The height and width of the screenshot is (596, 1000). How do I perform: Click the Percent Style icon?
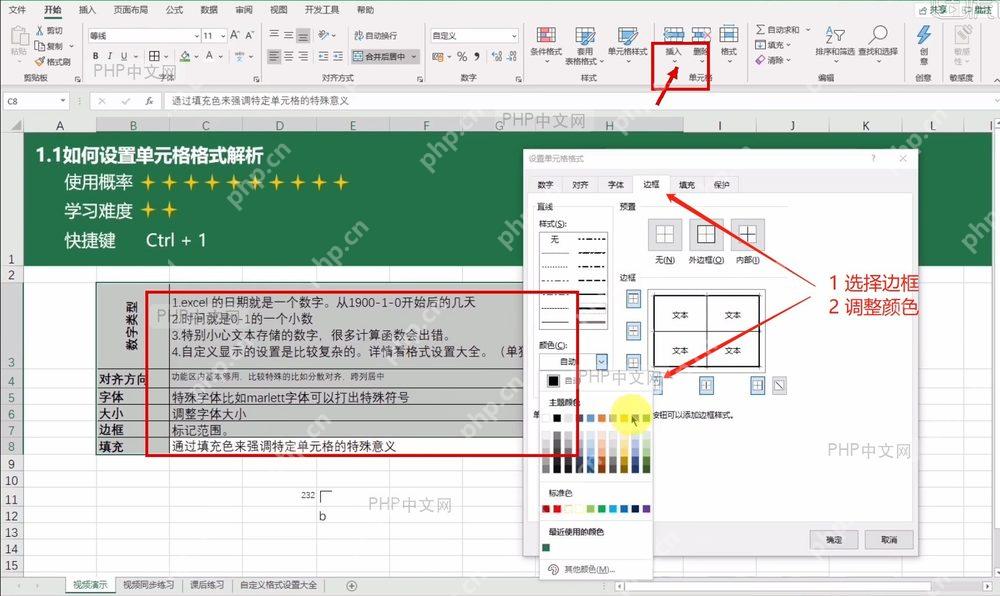[x=462, y=57]
